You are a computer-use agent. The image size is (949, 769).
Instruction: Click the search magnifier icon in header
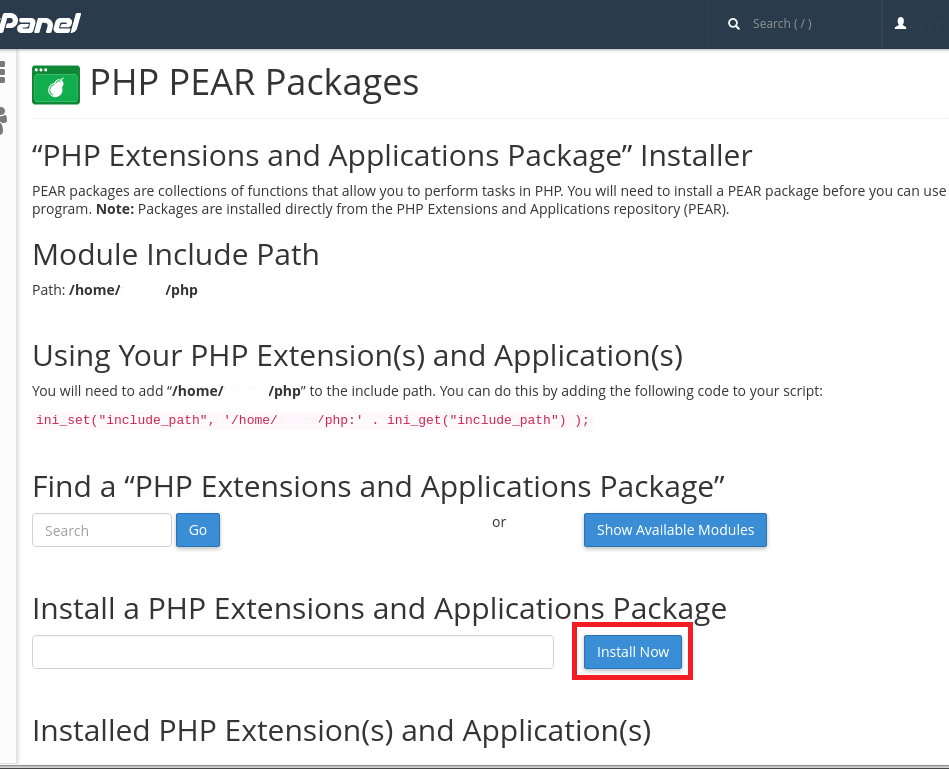[734, 24]
